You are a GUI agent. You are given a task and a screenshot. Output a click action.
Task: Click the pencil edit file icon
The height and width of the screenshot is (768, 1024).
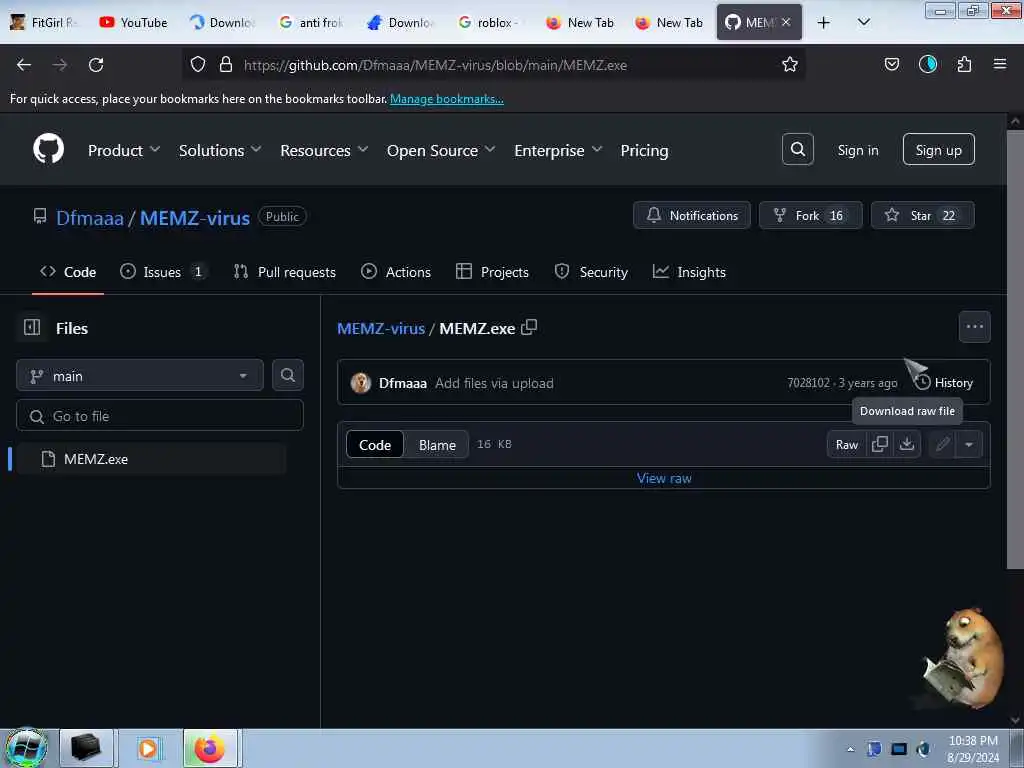pos(942,445)
